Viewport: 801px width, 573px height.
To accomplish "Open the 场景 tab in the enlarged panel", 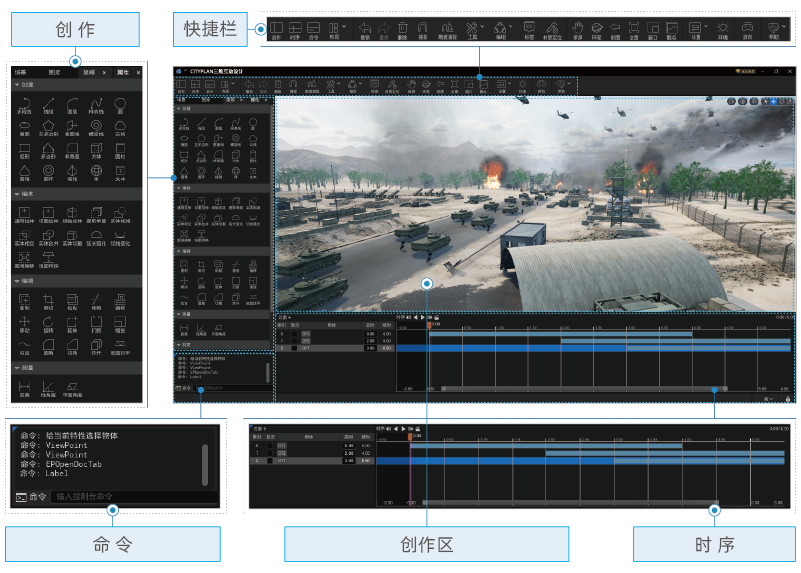I will (21, 73).
